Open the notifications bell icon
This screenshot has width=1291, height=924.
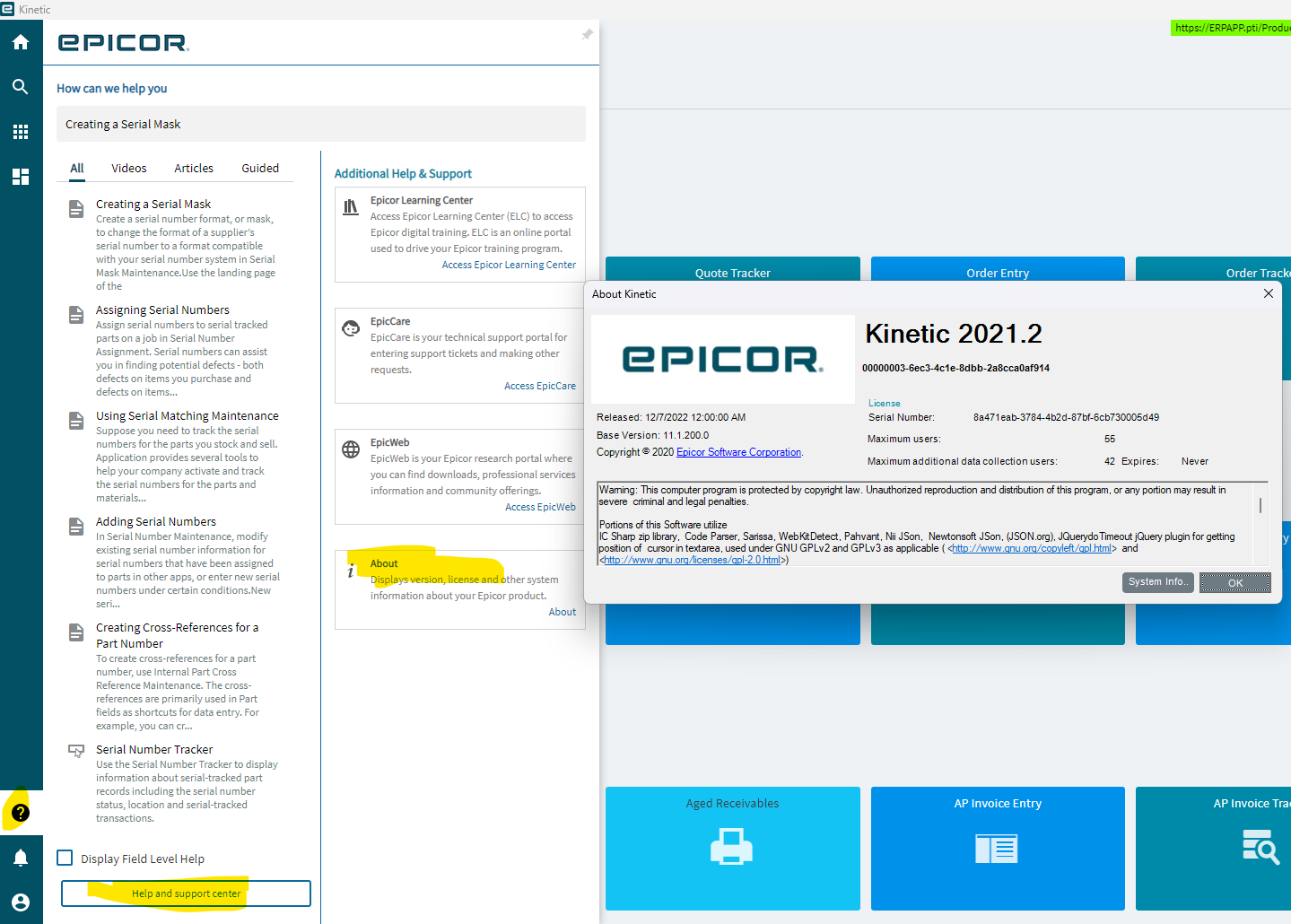tap(21, 858)
